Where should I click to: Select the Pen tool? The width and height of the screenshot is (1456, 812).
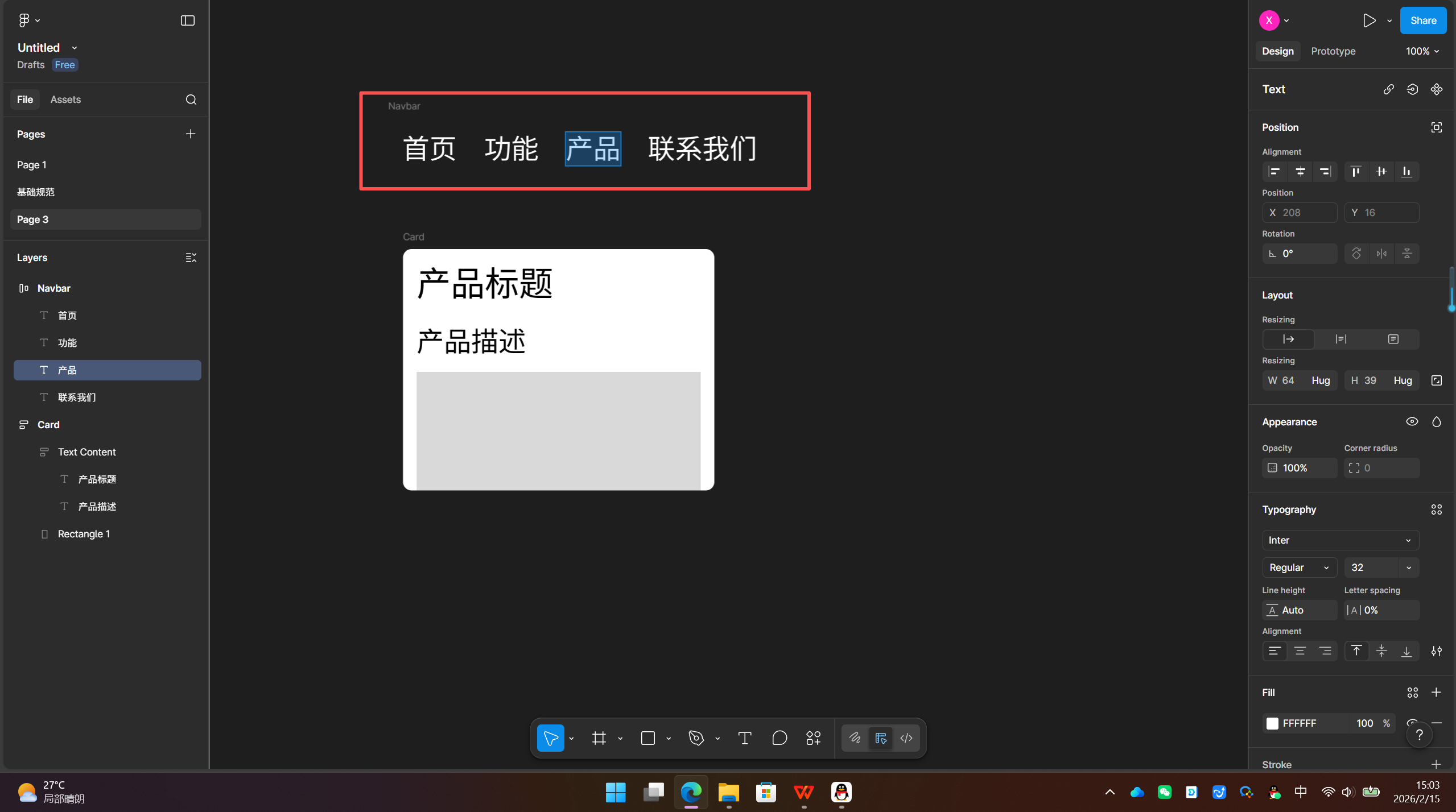(x=695, y=738)
